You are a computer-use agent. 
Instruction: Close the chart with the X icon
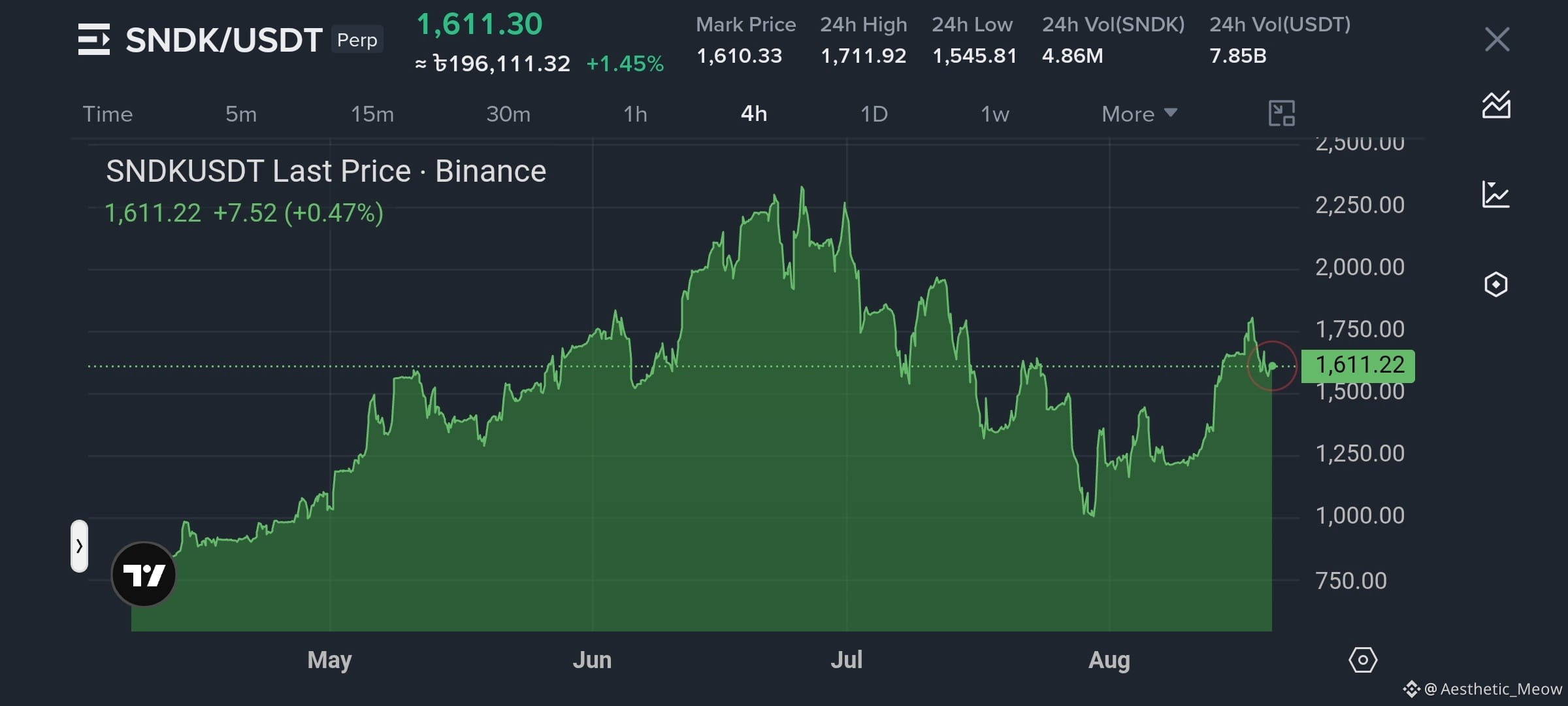click(1497, 40)
